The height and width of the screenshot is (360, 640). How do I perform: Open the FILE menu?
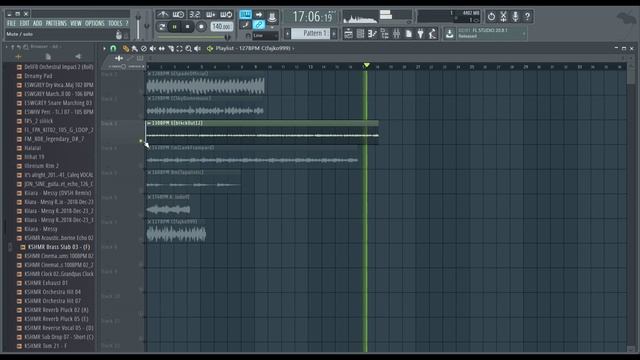pyautogui.click(x=11, y=23)
